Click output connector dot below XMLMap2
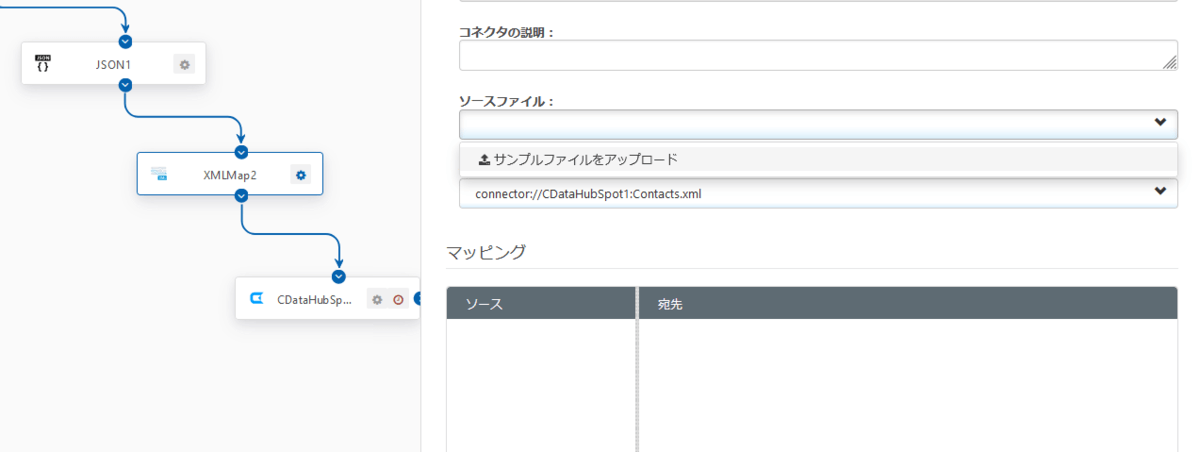Image resolution: width=1200 pixels, height=452 pixels. (x=240, y=196)
